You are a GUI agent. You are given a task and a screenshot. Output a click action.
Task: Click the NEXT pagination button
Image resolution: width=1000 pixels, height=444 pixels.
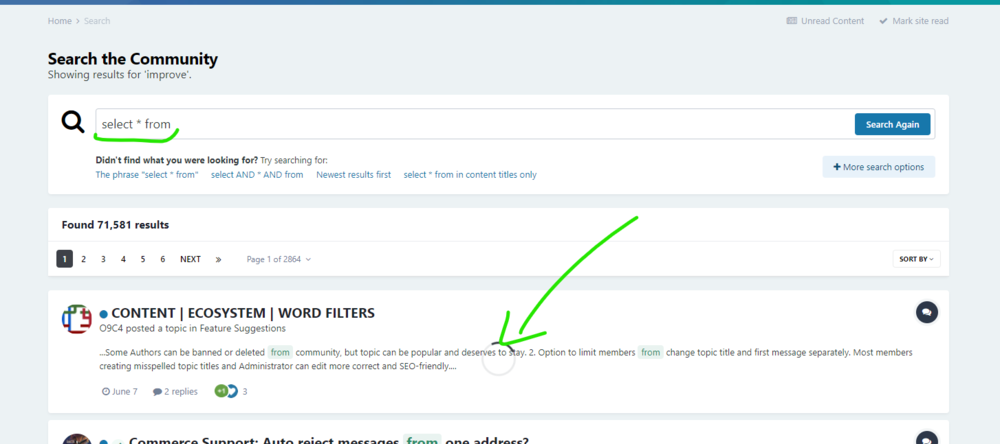pos(190,259)
